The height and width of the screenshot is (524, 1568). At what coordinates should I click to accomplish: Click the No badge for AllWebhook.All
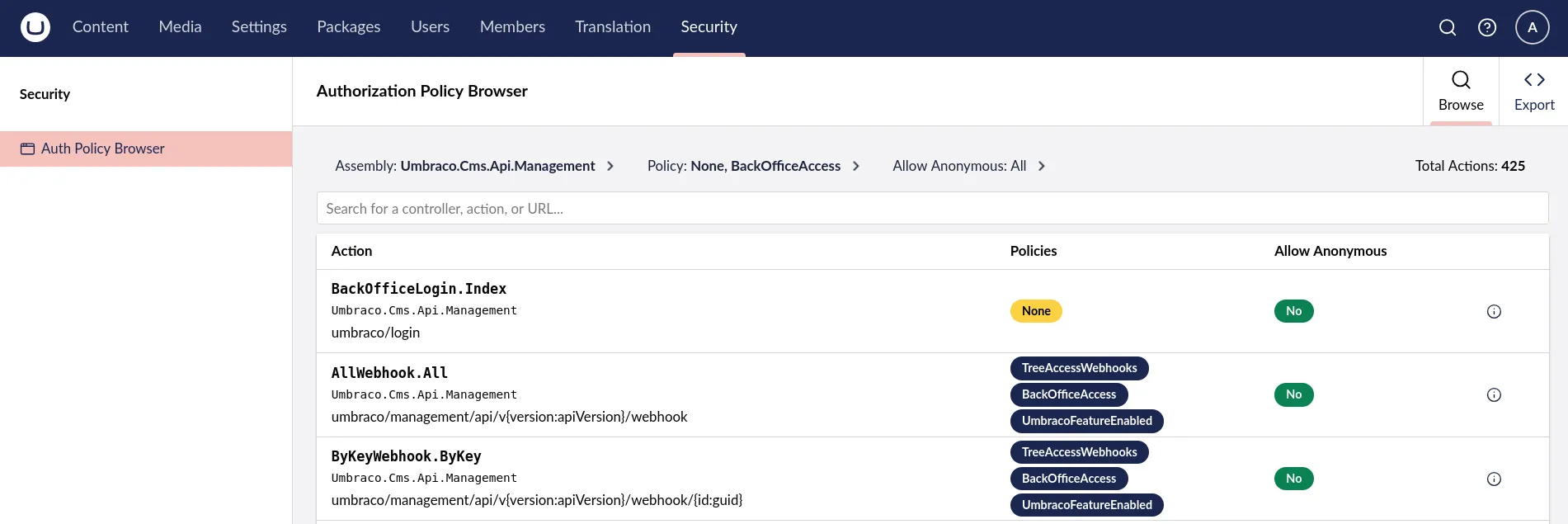click(x=1293, y=394)
